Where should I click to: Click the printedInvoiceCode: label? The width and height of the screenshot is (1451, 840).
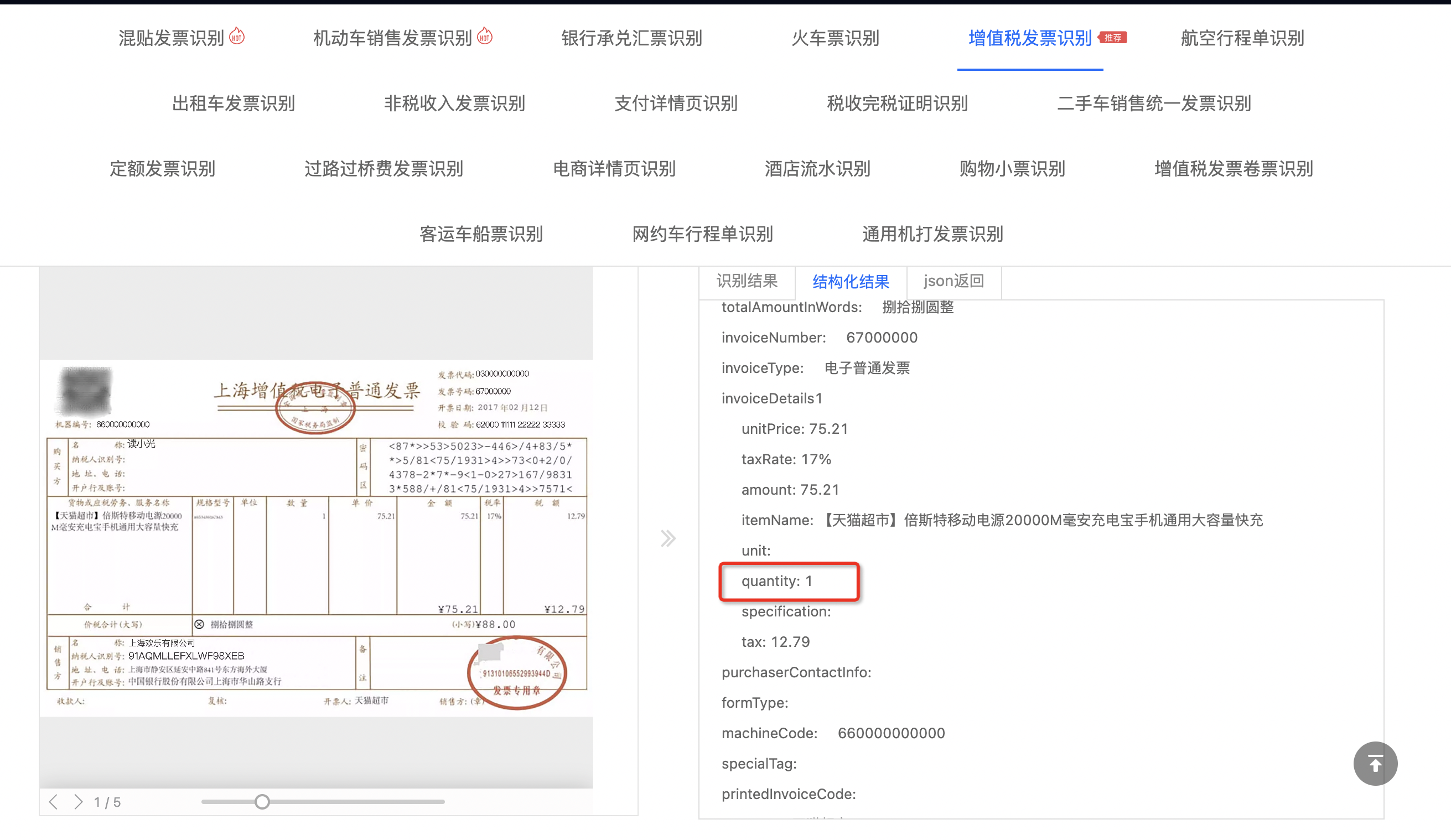coord(788,794)
